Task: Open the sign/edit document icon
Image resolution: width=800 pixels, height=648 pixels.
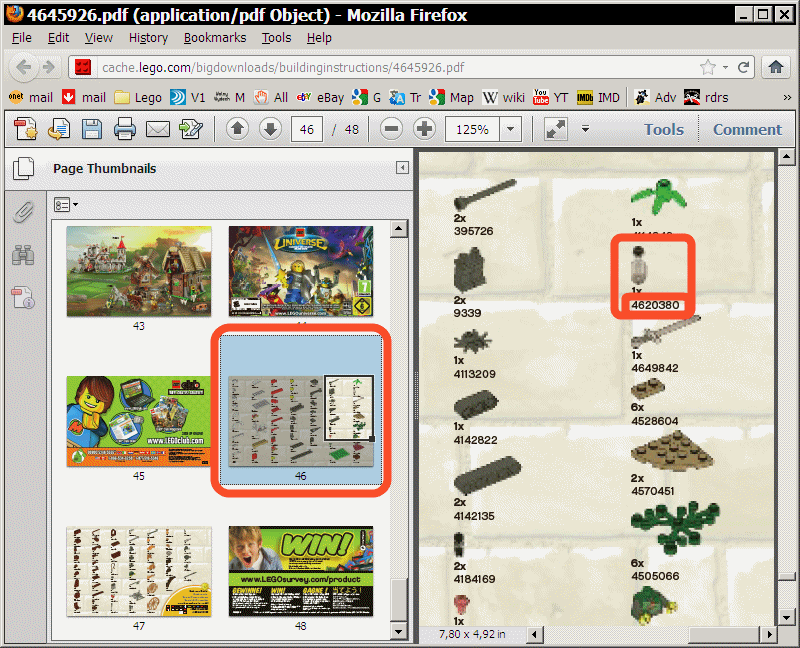Action: [191, 129]
